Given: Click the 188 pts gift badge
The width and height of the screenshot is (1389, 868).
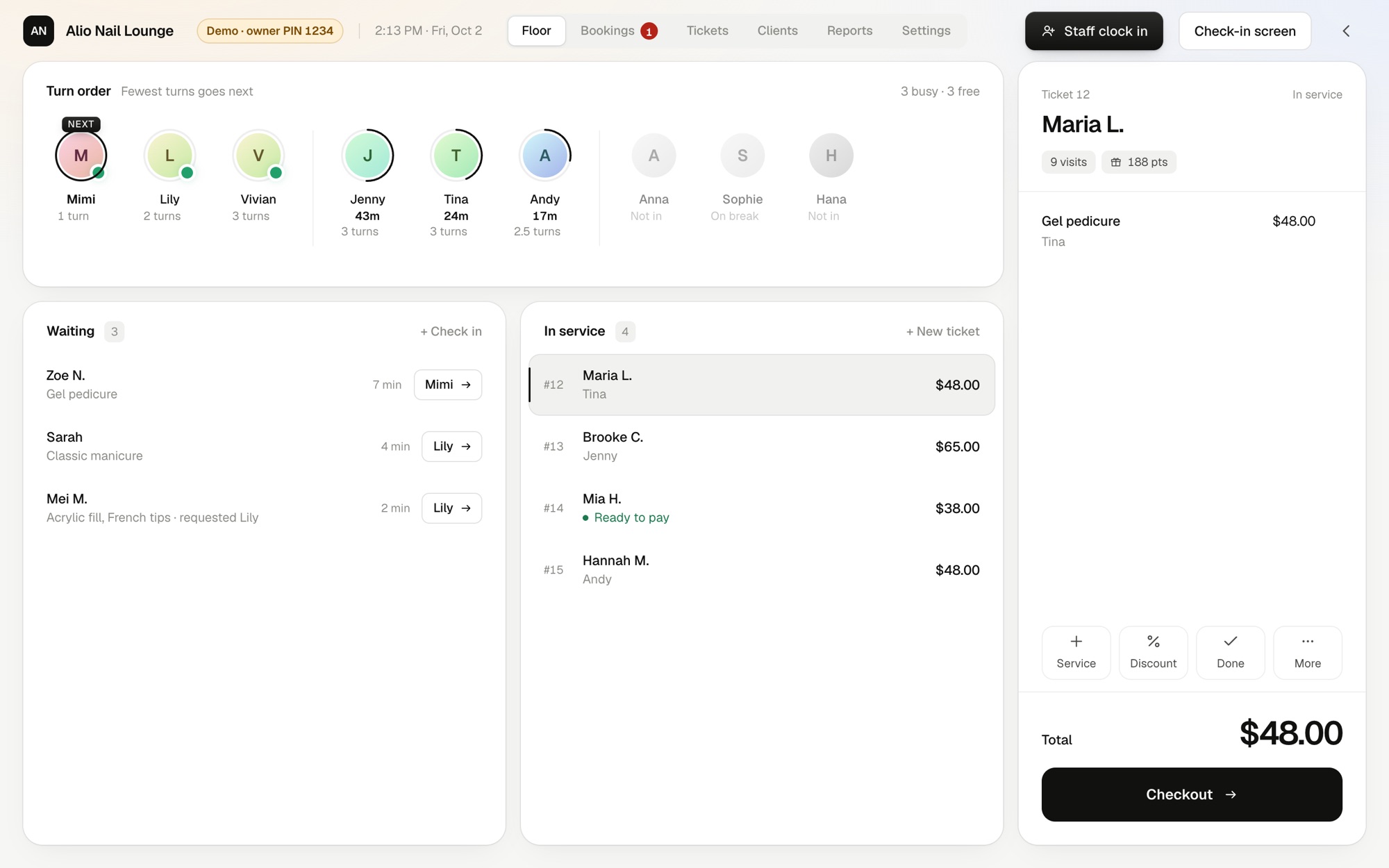Looking at the screenshot, I should [1139, 162].
